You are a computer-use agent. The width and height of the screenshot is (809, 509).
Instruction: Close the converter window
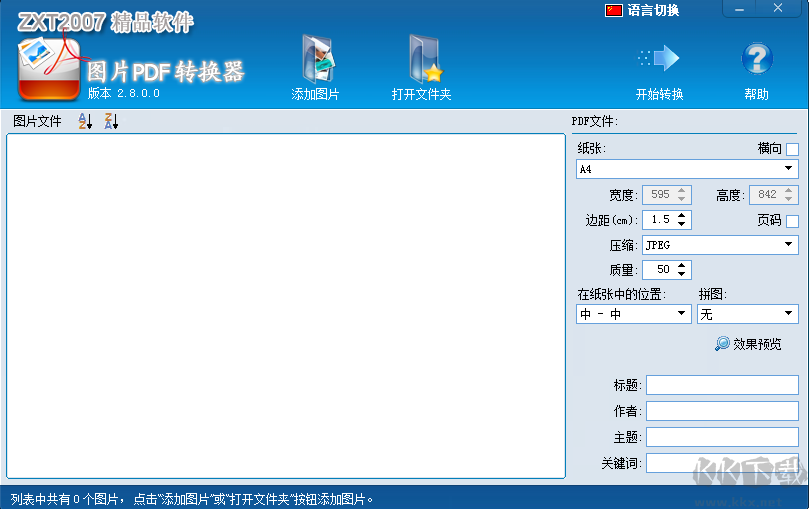point(778,8)
